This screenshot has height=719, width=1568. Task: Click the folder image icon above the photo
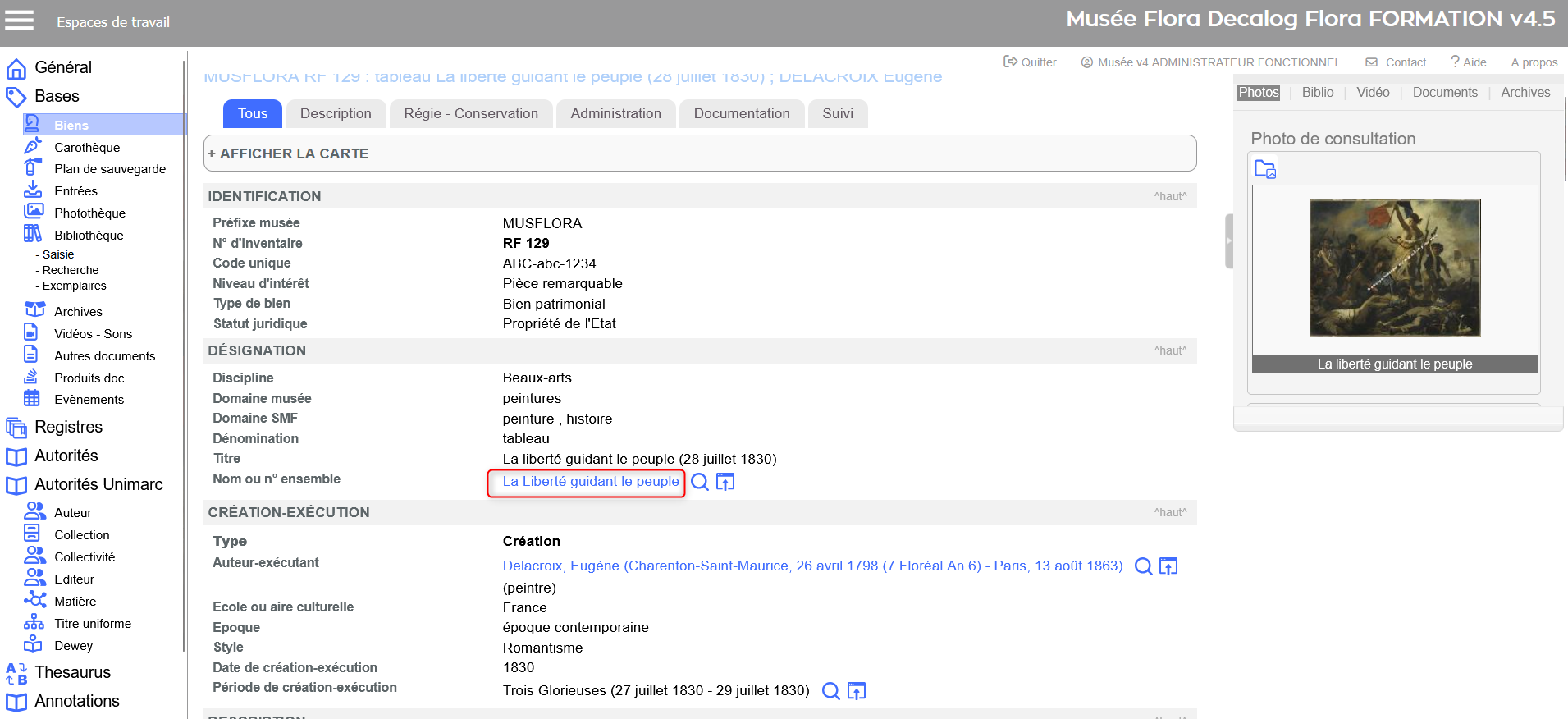point(1264,169)
